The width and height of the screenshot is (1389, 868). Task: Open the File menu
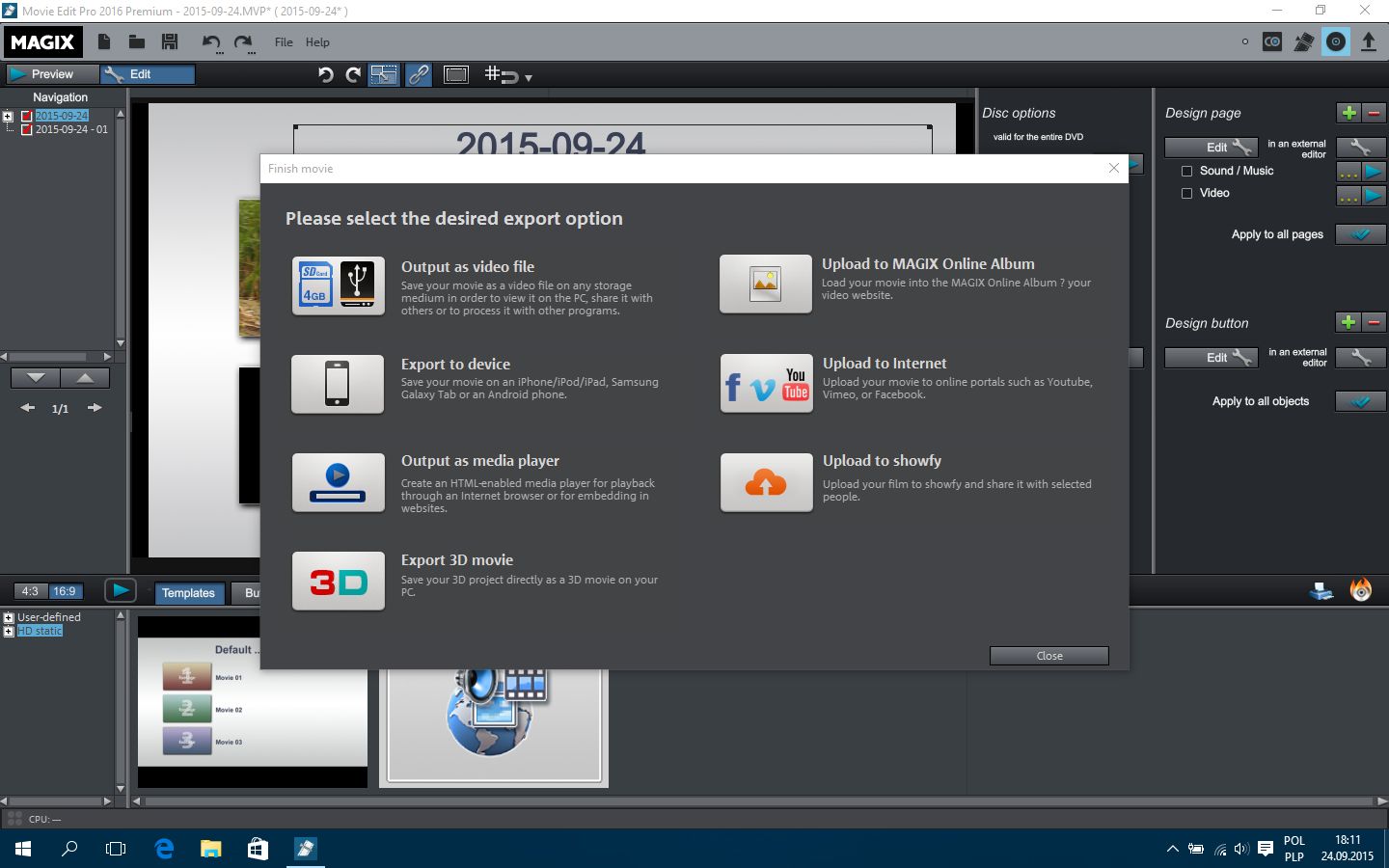[x=284, y=42]
